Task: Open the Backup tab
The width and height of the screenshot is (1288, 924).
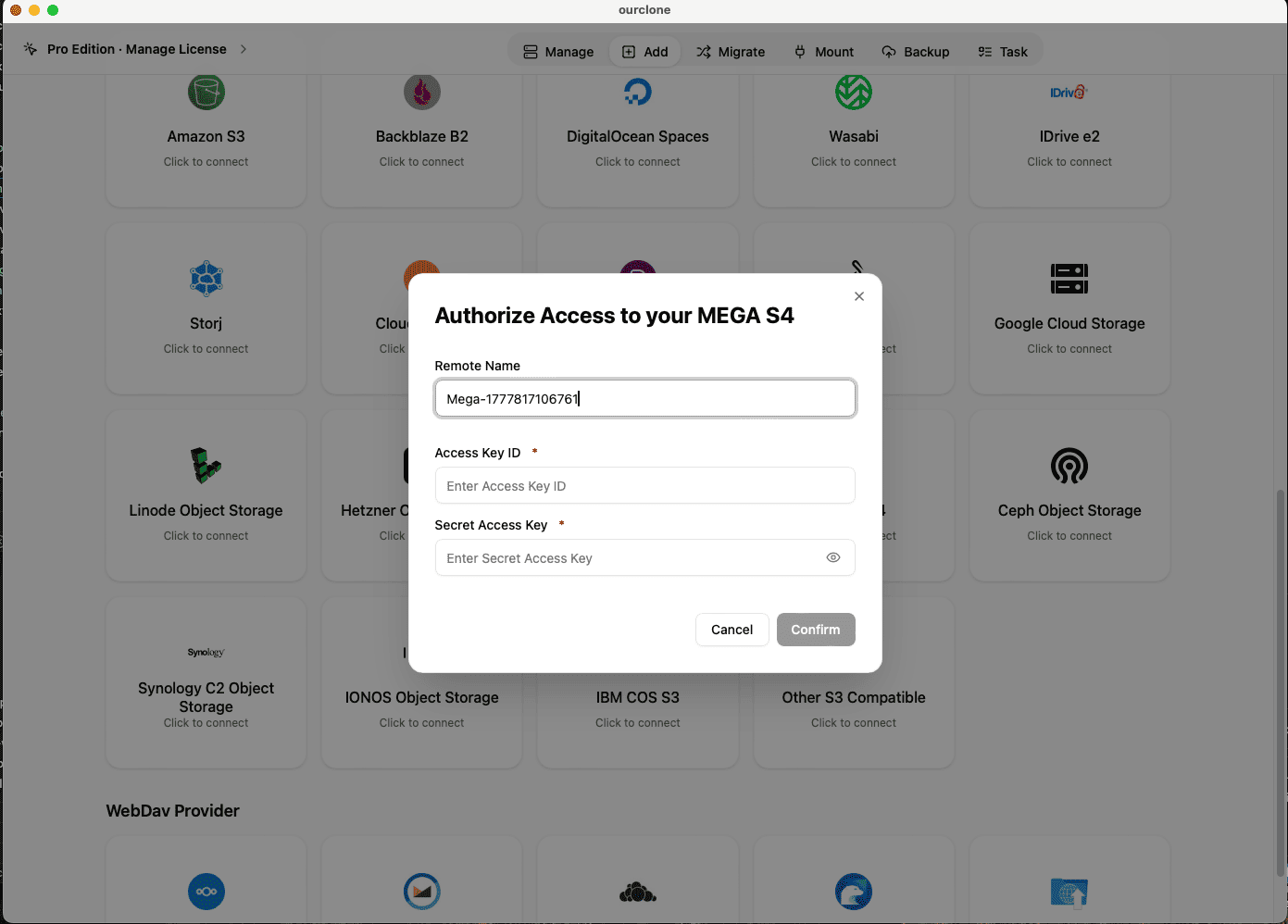Action: pos(916,52)
